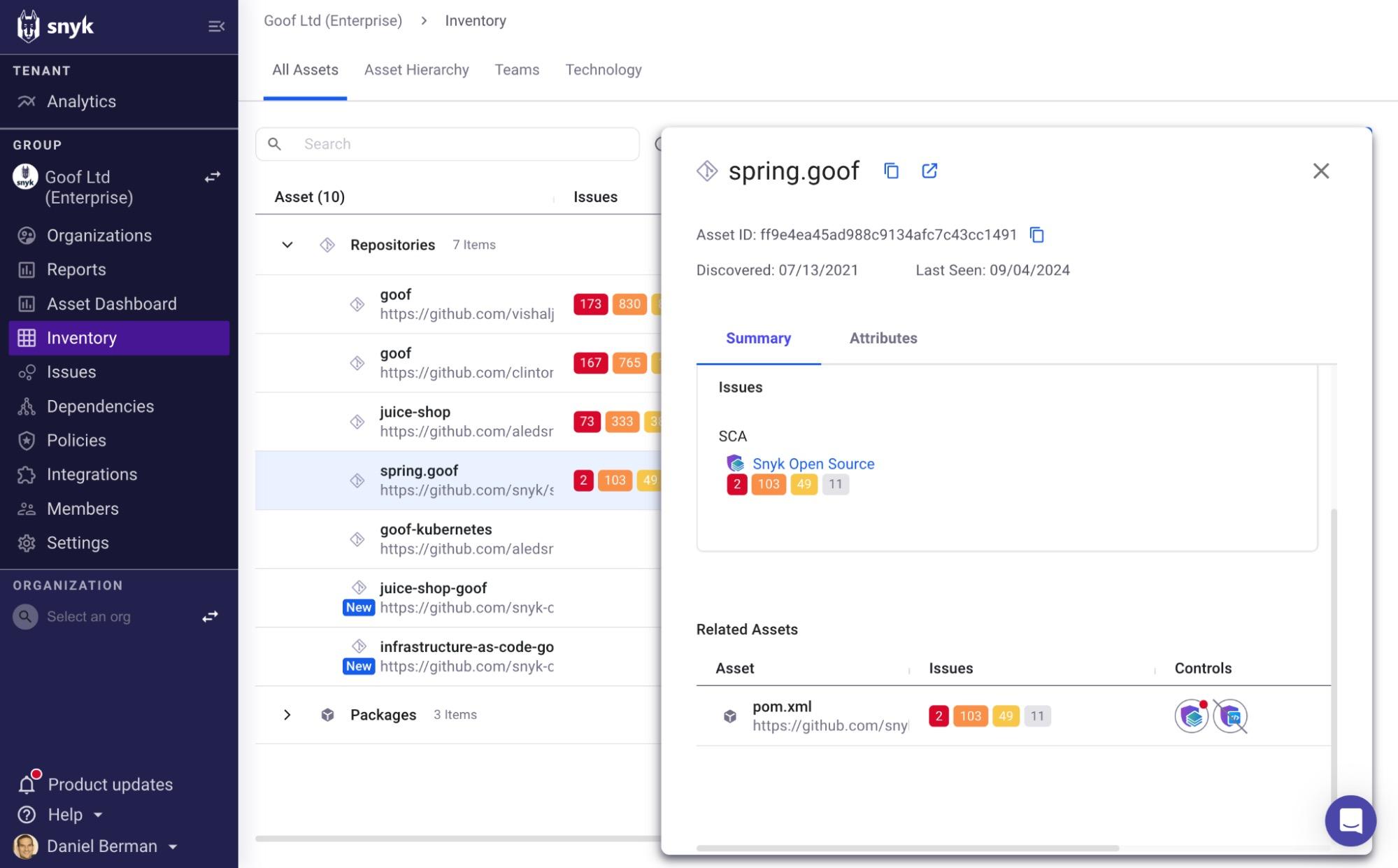Screen dimensions: 1398x868
Task: Click critical badge 2 under Snyk Open Source
Action: pos(736,484)
